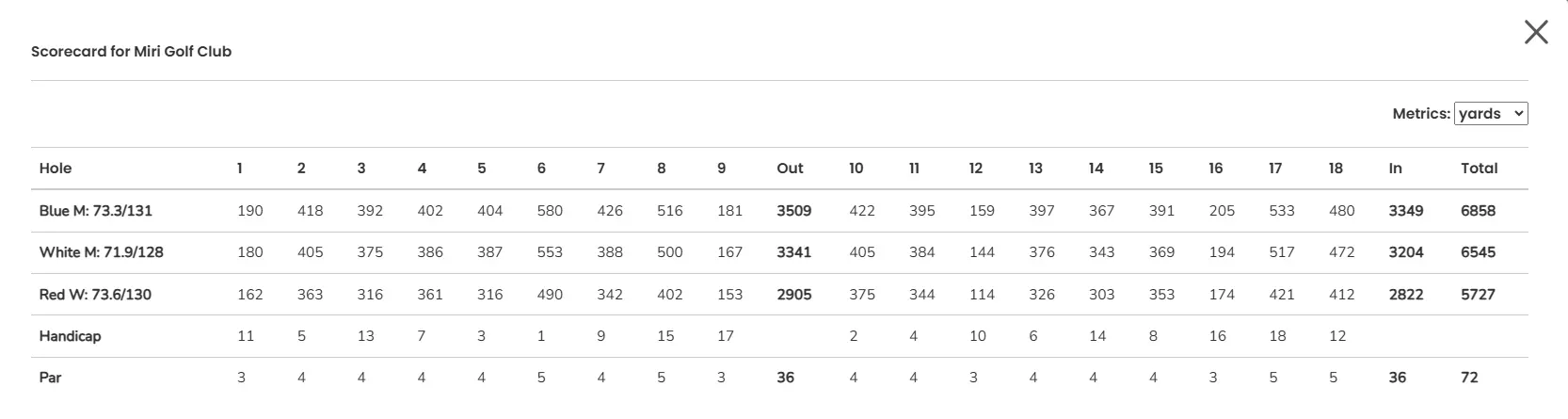Click the White M: 71.9/128 row label
The width and height of the screenshot is (1568, 419).
pyautogui.click(x=101, y=252)
